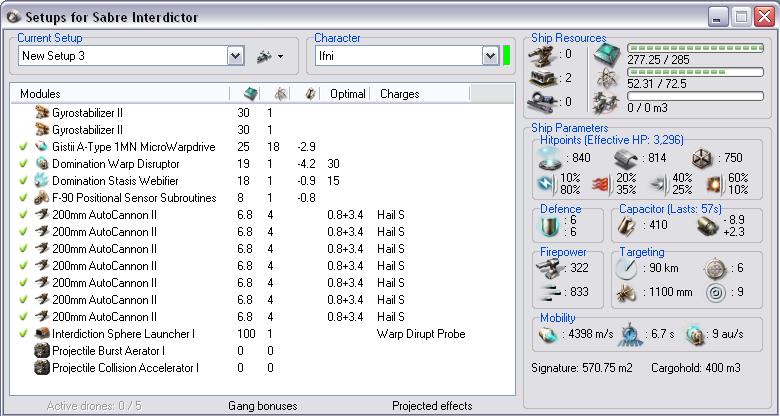780x416 pixels.
Task: Click the warp speed icon in Mobility
Action: point(696,334)
